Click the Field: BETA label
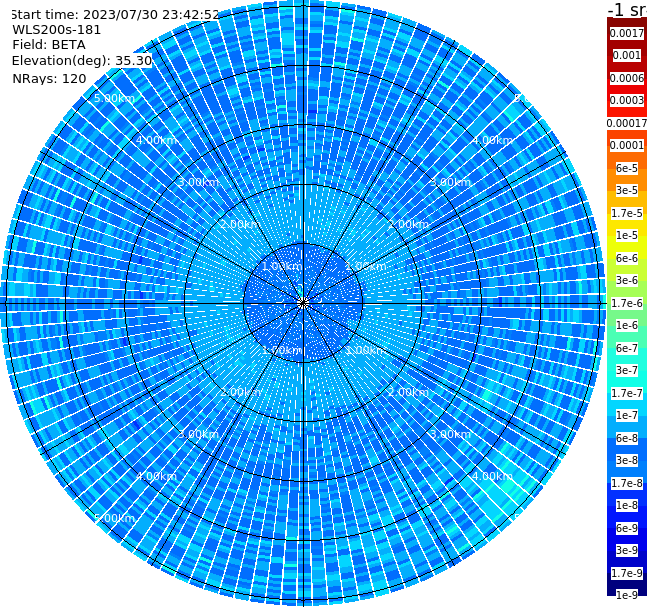647x607 pixels. 49,45
